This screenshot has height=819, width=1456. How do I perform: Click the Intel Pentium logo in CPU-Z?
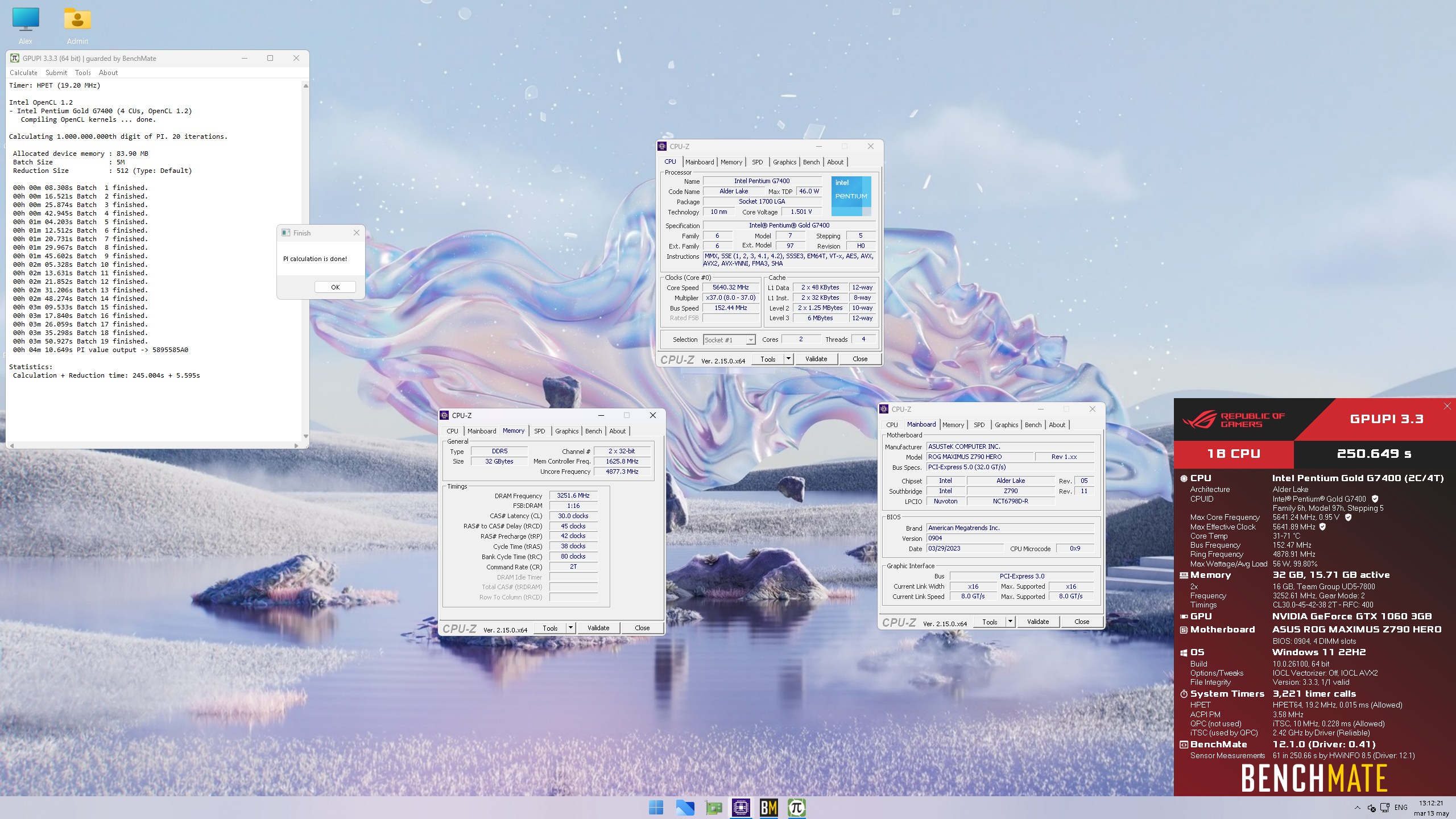coord(851,196)
